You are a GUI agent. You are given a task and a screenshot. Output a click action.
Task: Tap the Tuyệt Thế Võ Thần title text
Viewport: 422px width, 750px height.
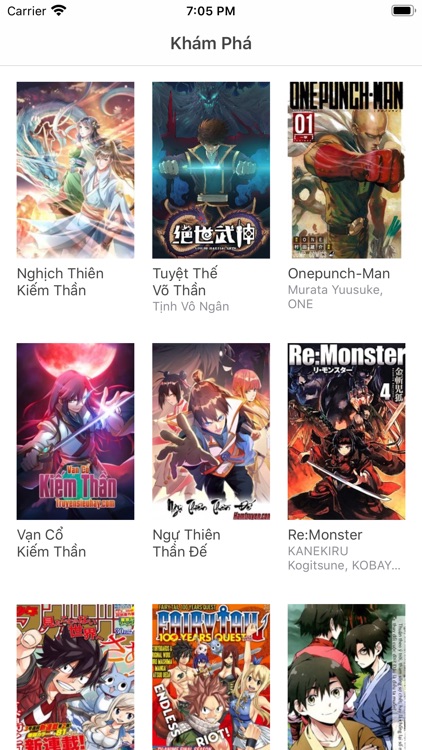click(x=185, y=282)
